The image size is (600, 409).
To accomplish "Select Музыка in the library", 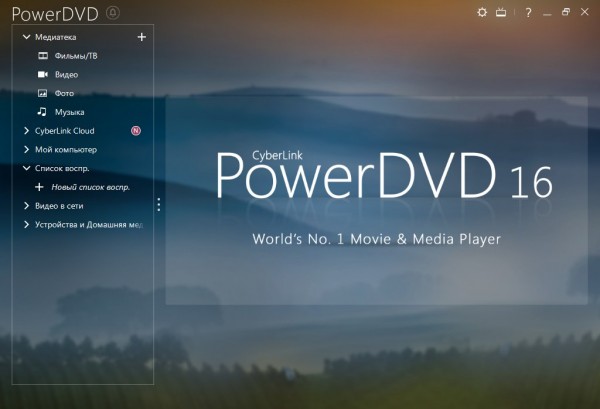I will click(70, 112).
